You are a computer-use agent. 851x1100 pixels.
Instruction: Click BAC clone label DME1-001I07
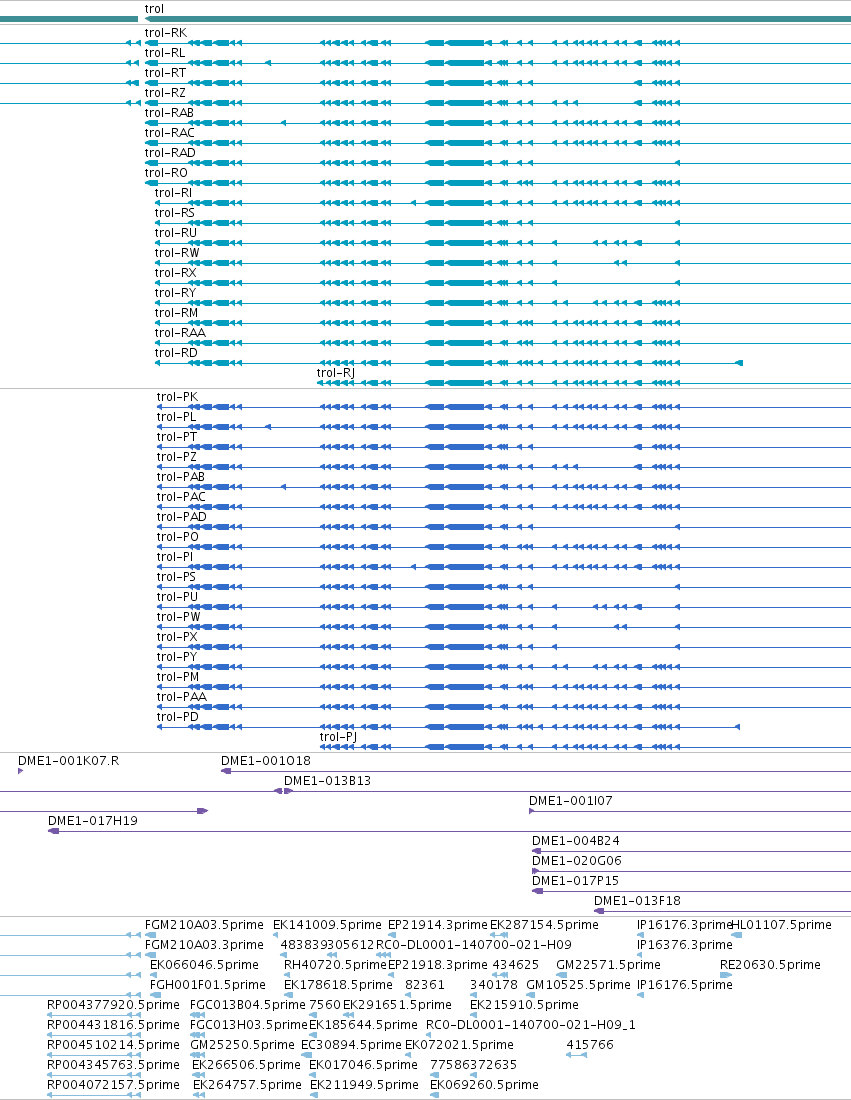pyautogui.click(x=570, y=801)
